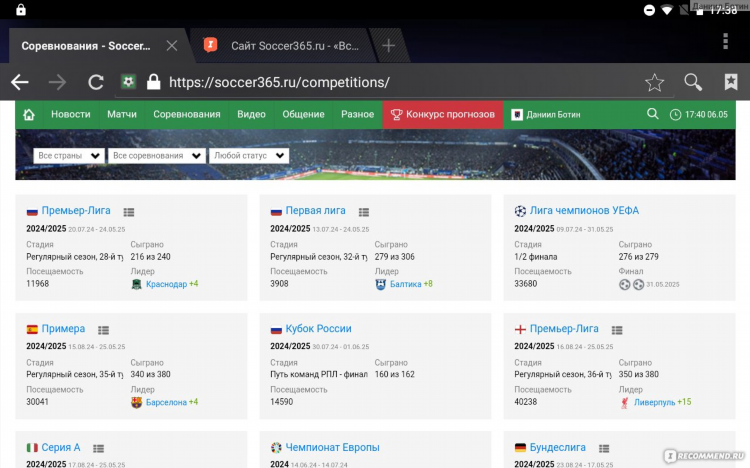Open the Ливерпуль leader link
This screenshot has height=468, width=750.
[x=655, y=402]
